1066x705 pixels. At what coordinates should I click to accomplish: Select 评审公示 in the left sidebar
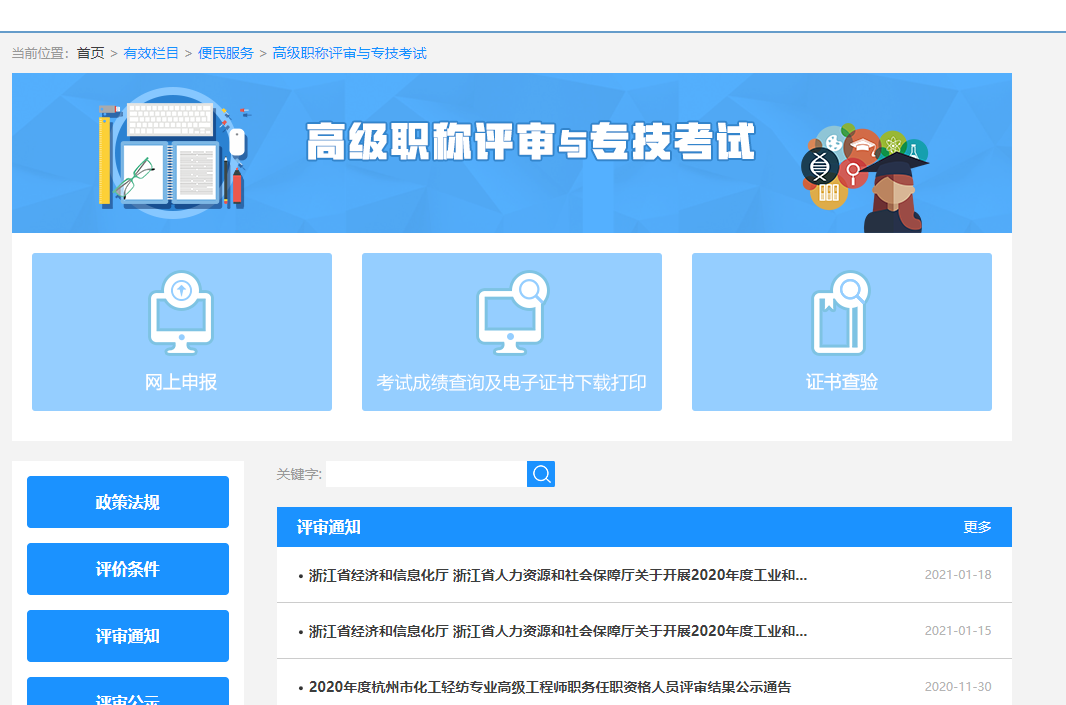128,694
